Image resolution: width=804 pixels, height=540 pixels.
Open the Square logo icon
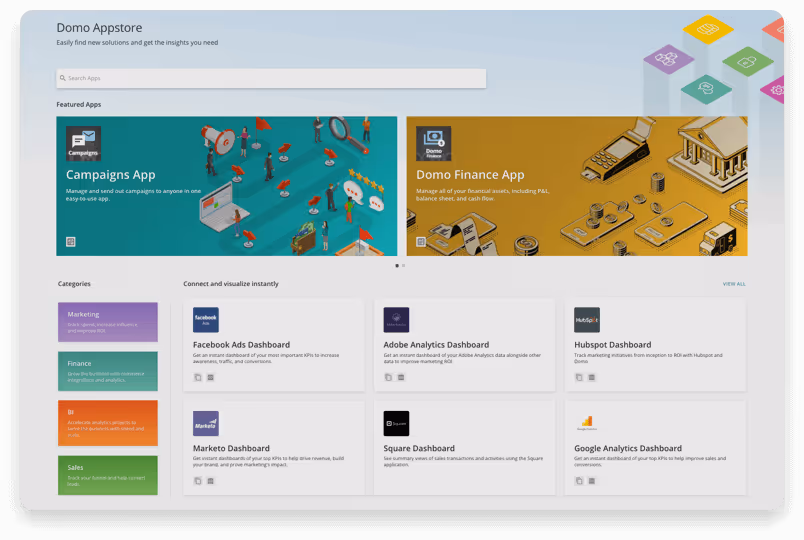point(396,424)
